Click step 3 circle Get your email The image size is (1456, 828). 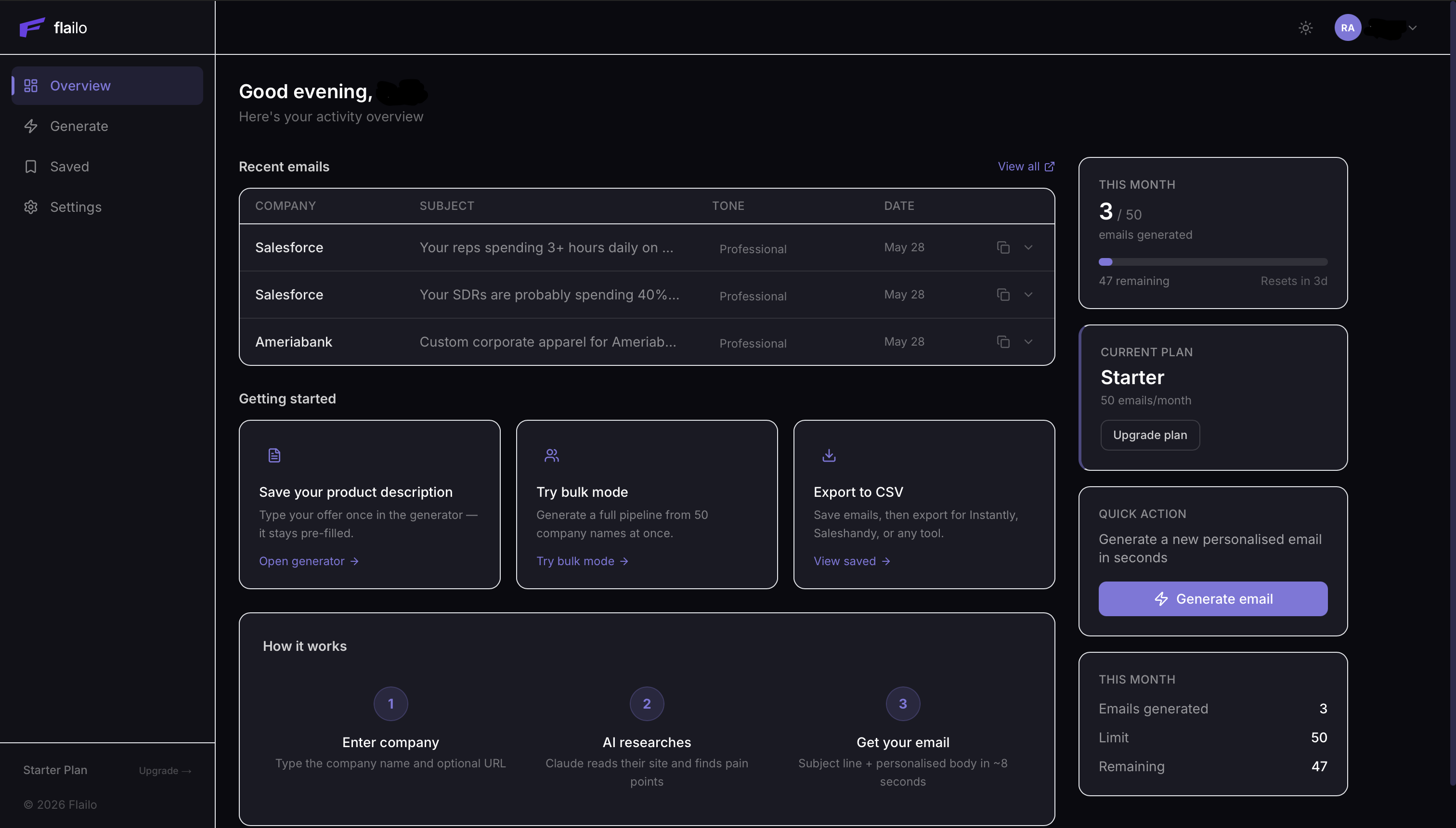point(903,704)
